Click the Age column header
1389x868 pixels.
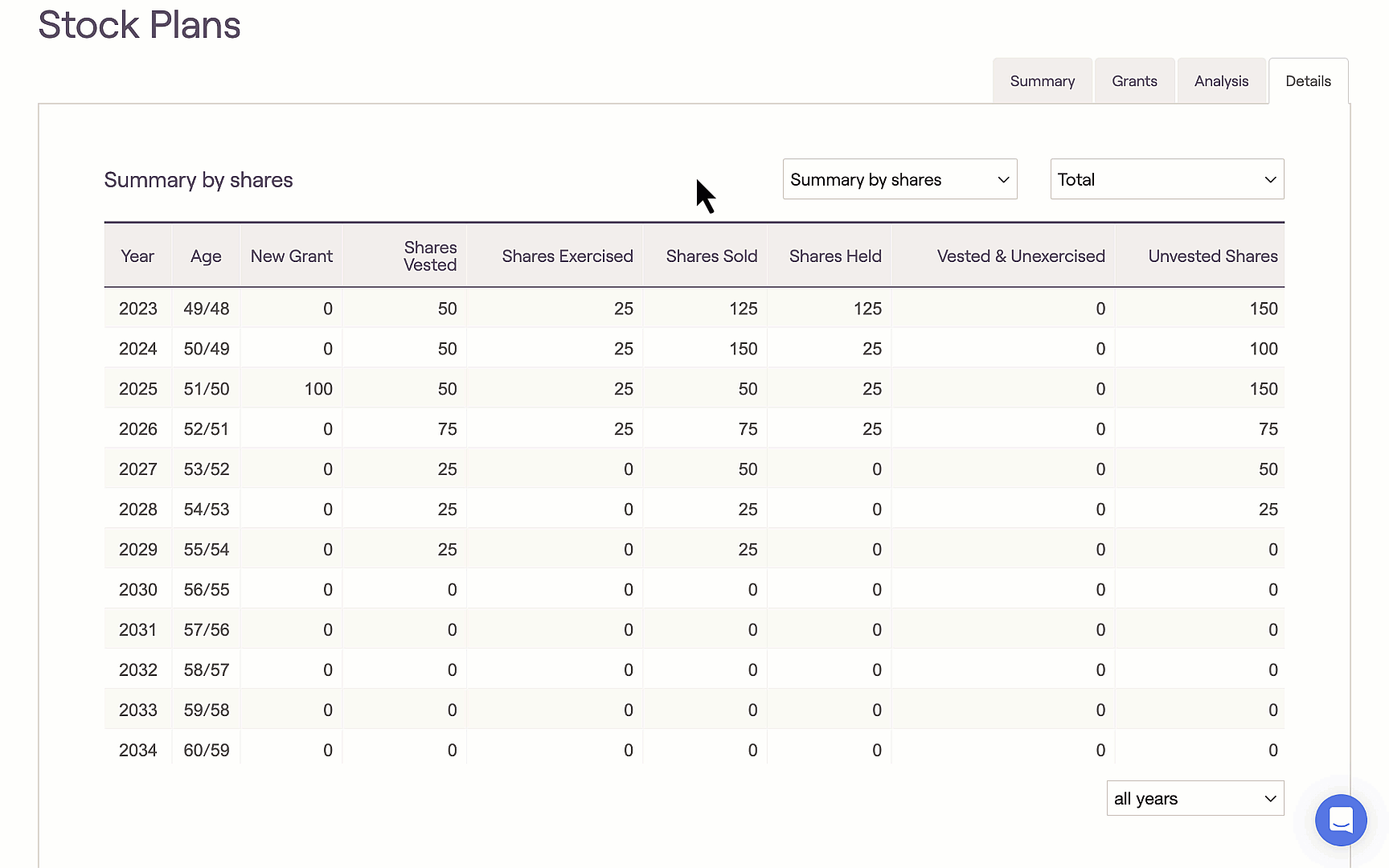click(x=206, y=256)
